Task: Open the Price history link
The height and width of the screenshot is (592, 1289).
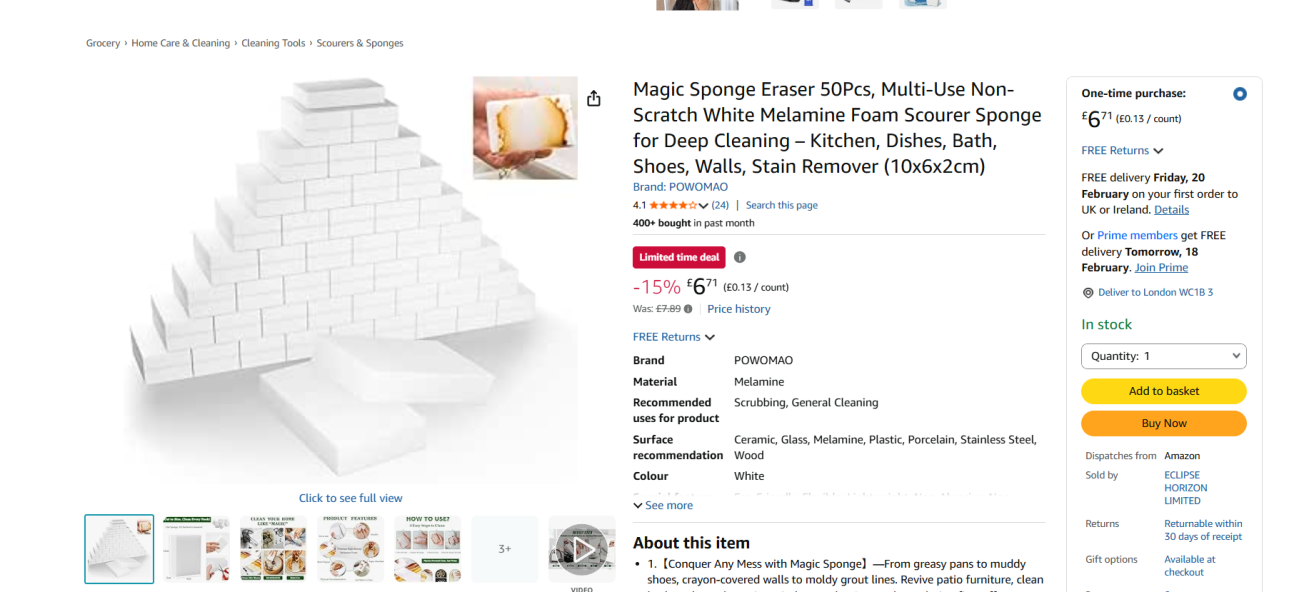Action: coord(739,309)
